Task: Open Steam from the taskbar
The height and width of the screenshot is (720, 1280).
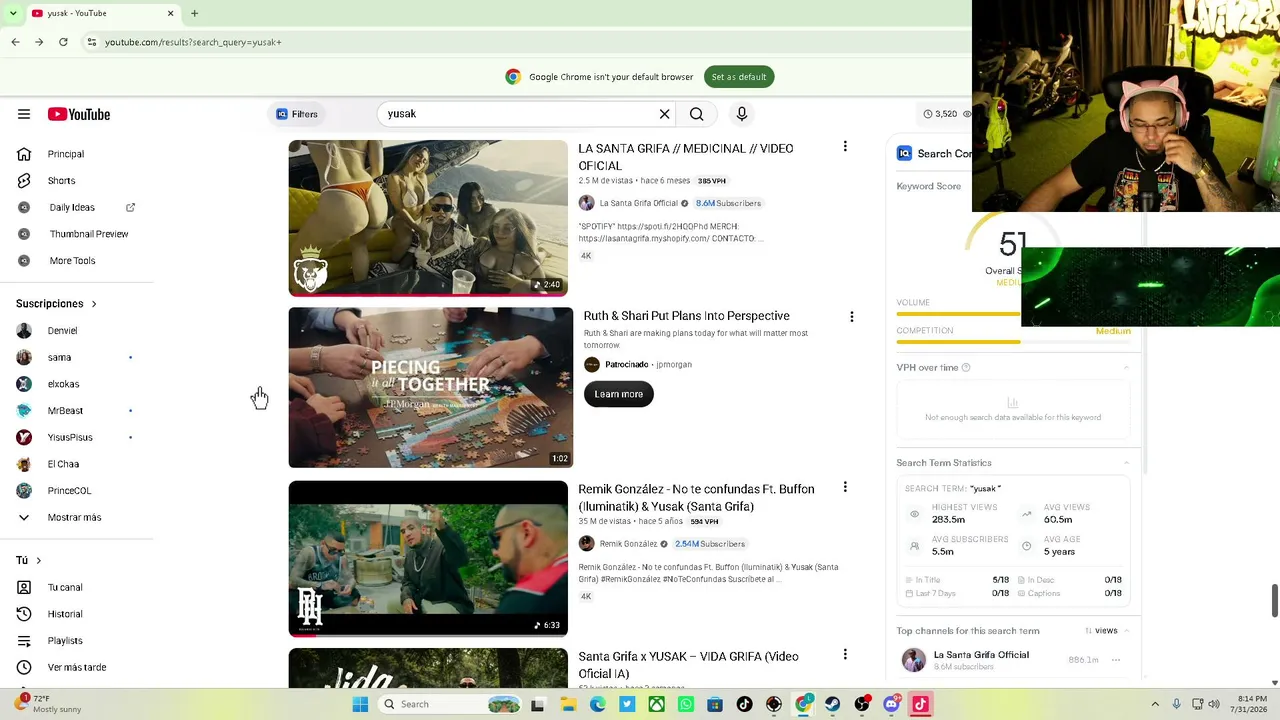Action: pos(832,704)
